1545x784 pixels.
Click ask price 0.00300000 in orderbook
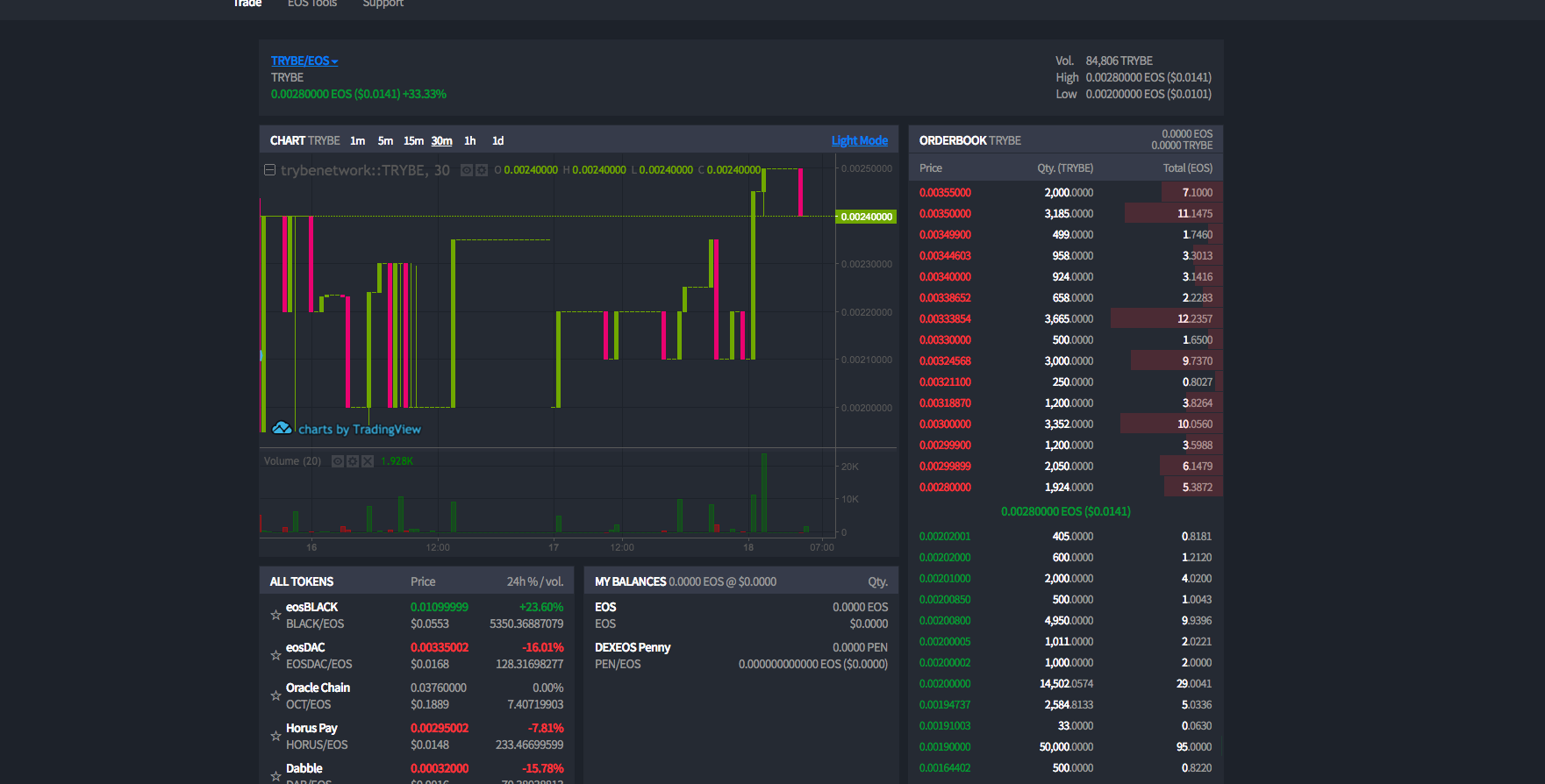pyautogui.click(x=945, y=424)
